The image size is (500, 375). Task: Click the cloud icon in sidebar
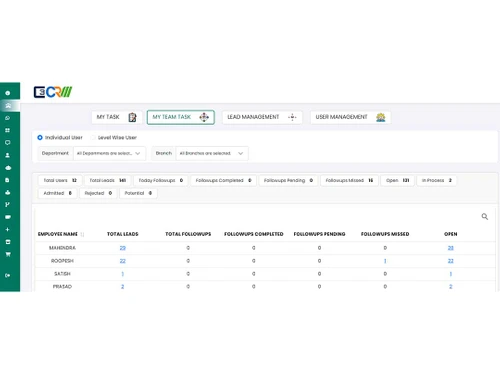[x=8, y=168]
